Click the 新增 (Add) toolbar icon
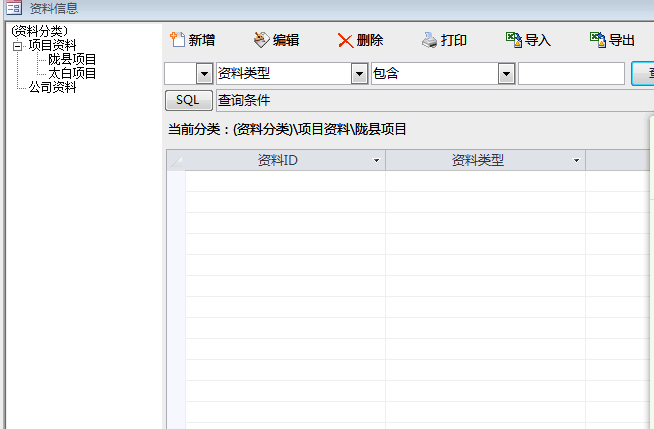 click(x=177, y=40)
